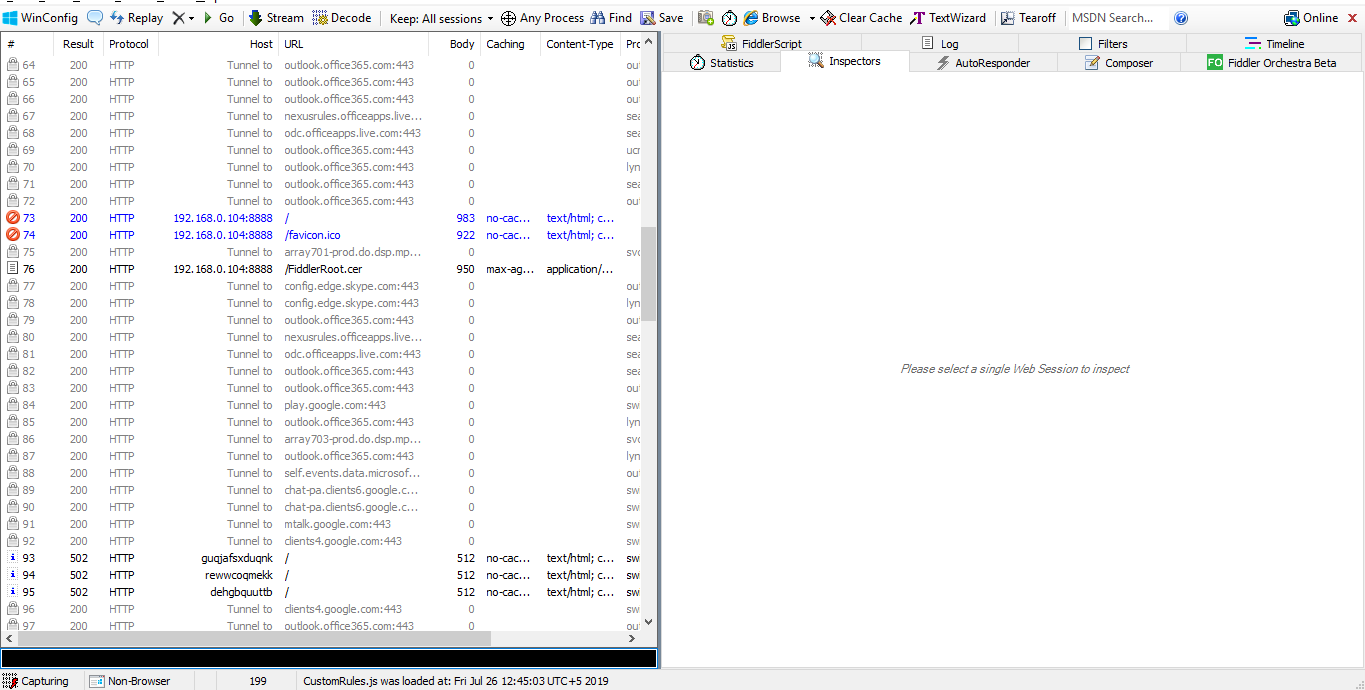Sort by the Body column header
1365x690 pixels.
[x=455, y=44]
